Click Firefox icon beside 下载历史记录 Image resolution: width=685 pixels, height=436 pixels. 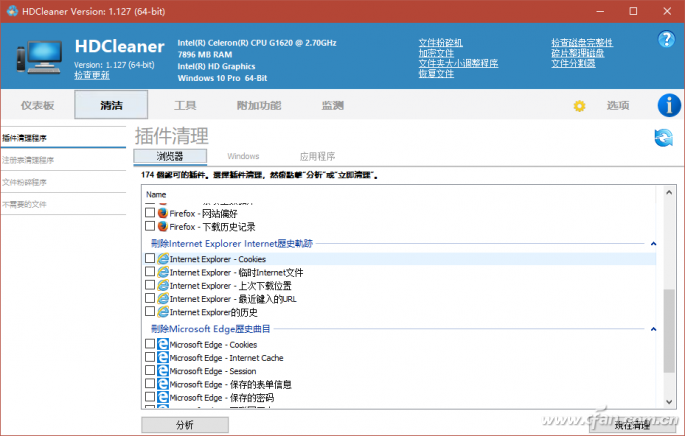tap(163, 226)
